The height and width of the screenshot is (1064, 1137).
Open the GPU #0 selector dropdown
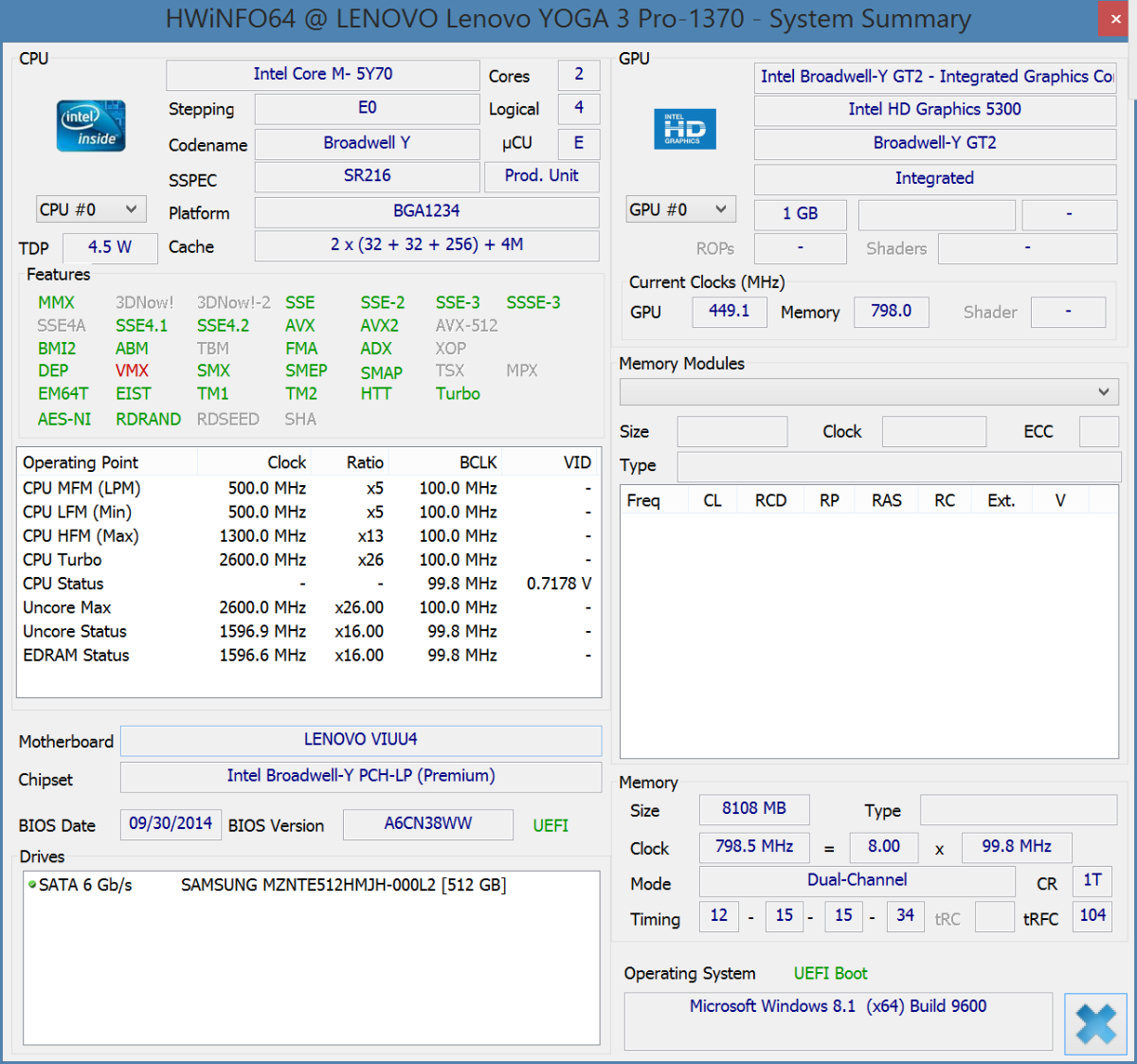coord(680,209)
